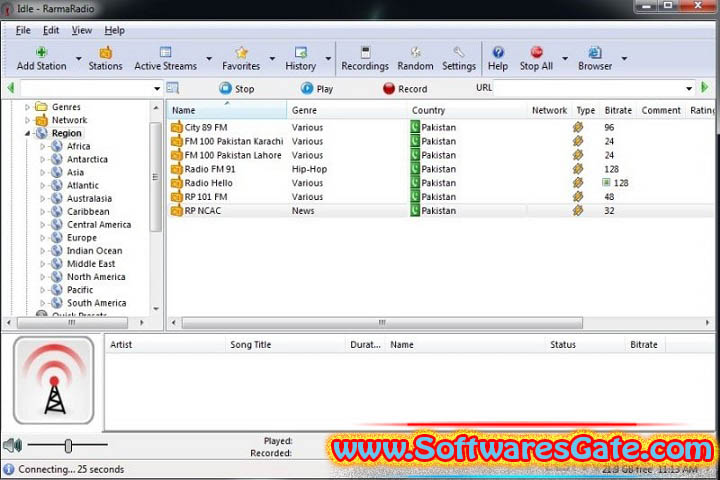Select the RP 101 FM station row
The width and height of the screenshot is (720, 480).
(441, 197)
